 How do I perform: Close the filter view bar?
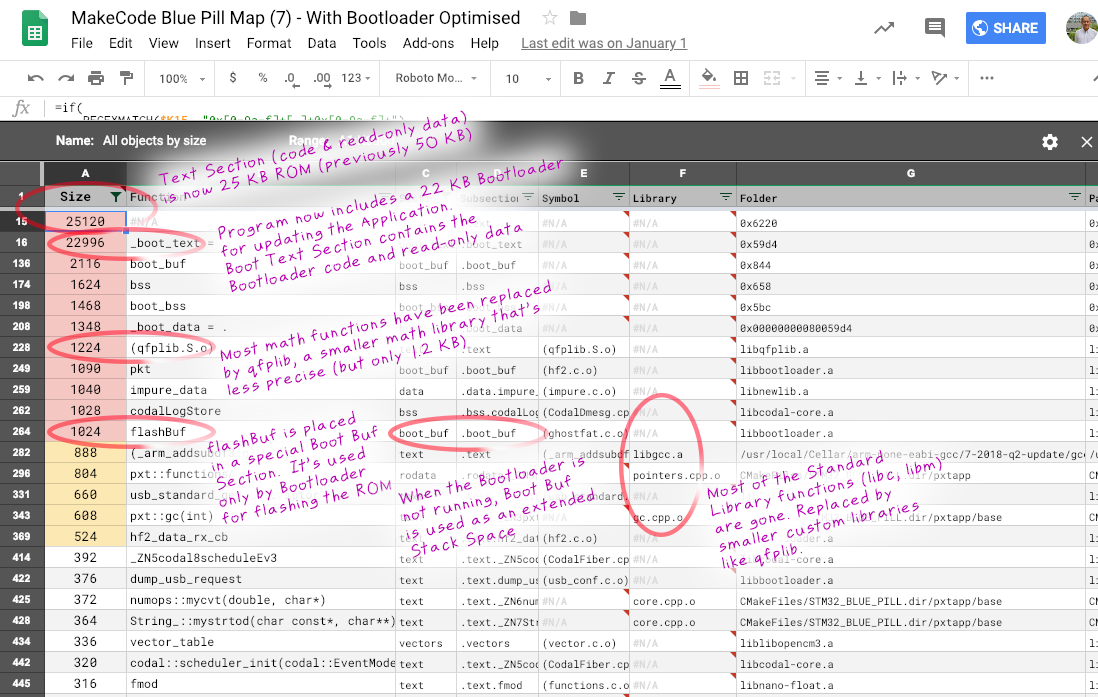[x=1087, y=142]
